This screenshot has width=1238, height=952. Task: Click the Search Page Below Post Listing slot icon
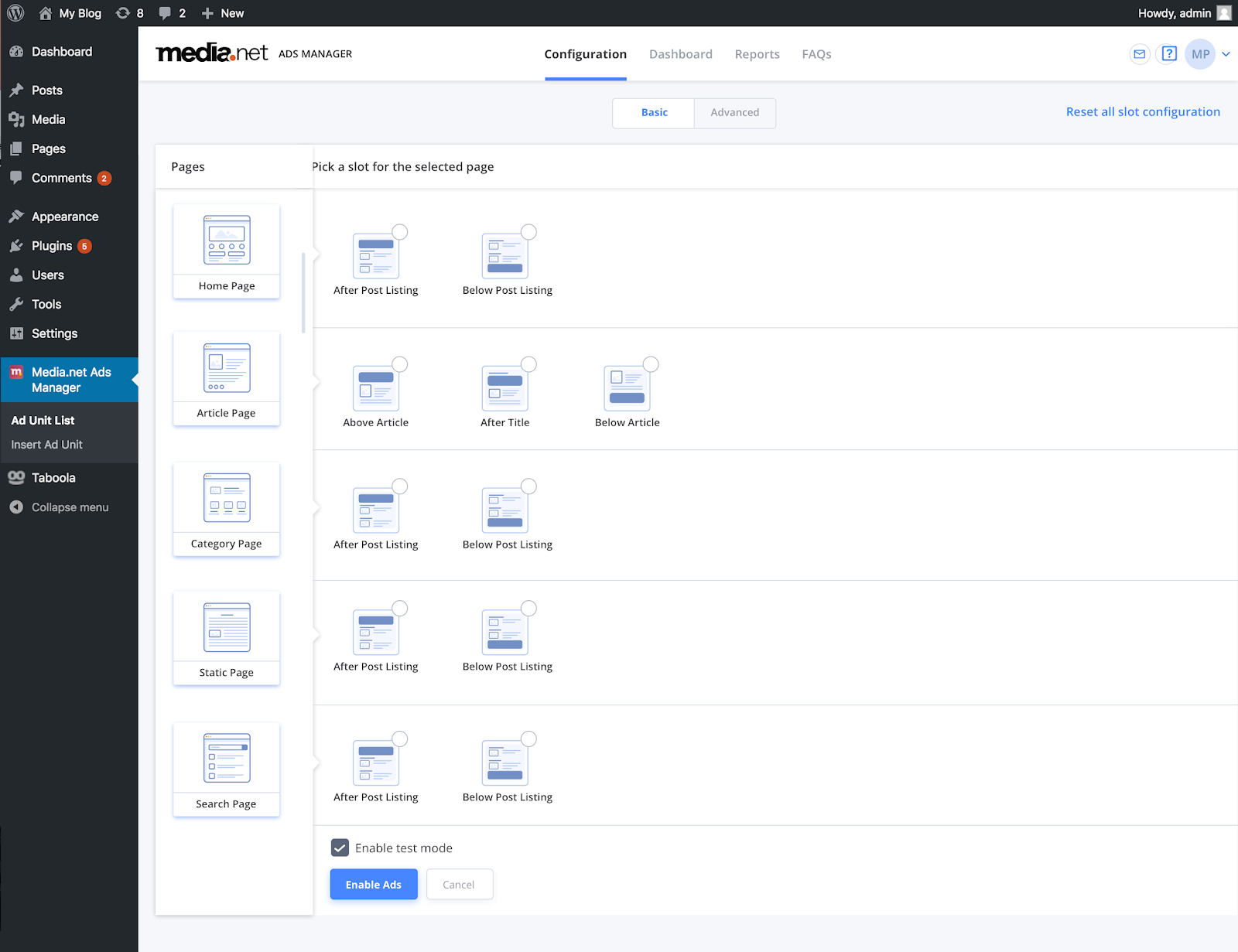(x=505, y=763)
